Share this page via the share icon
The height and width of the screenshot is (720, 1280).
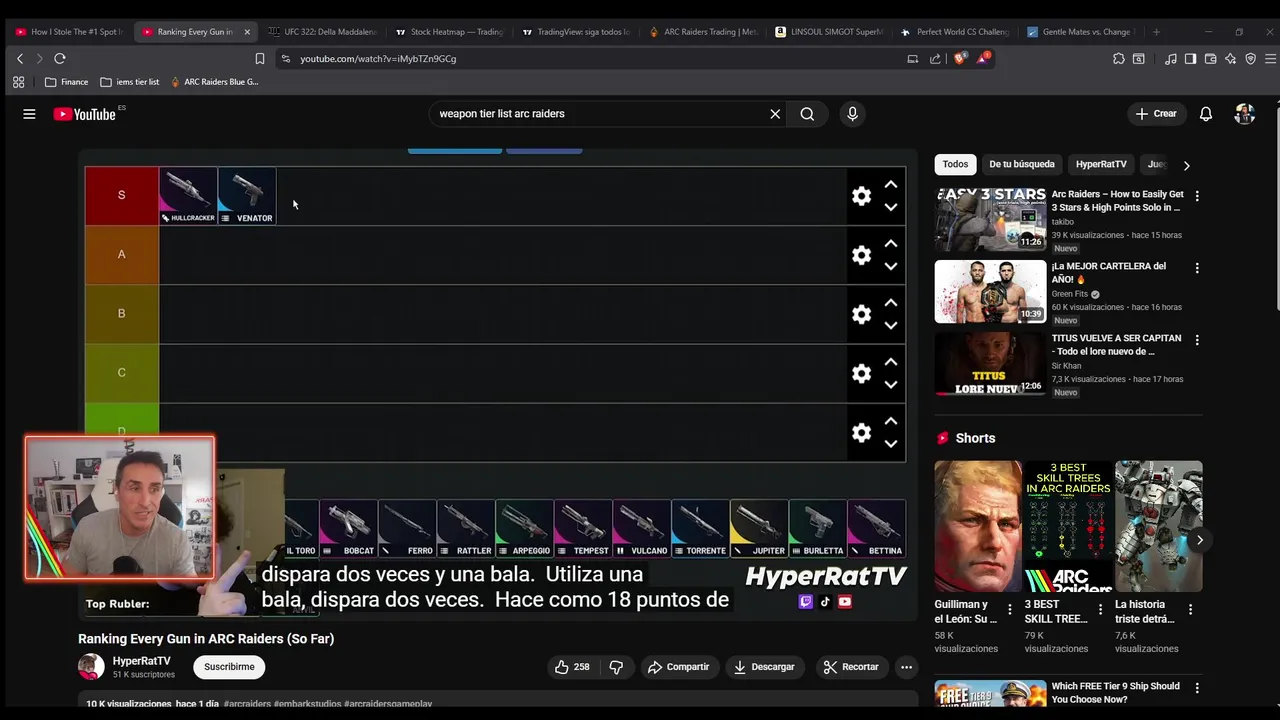(935, 59)
